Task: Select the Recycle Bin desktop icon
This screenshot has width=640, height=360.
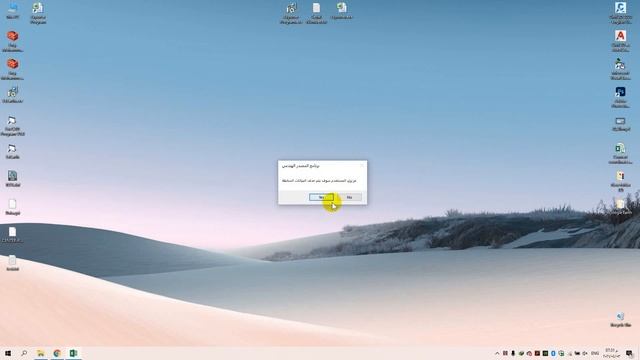Action: [620, 320]
